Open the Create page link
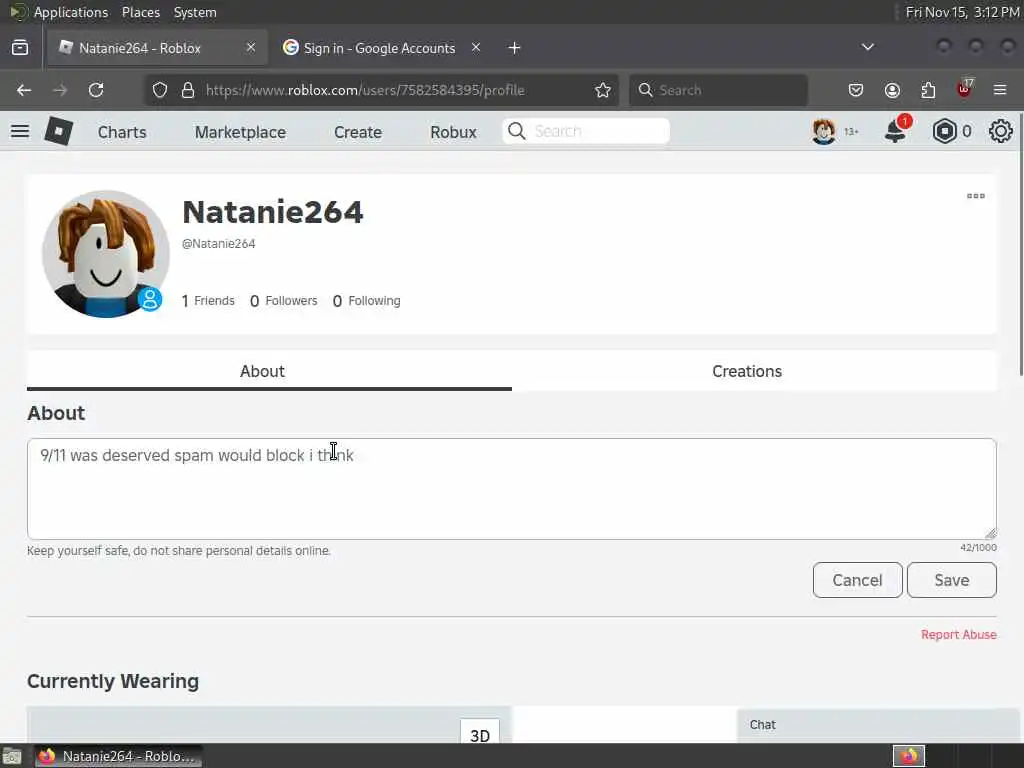1024x768 pixels. click(357, 132)
